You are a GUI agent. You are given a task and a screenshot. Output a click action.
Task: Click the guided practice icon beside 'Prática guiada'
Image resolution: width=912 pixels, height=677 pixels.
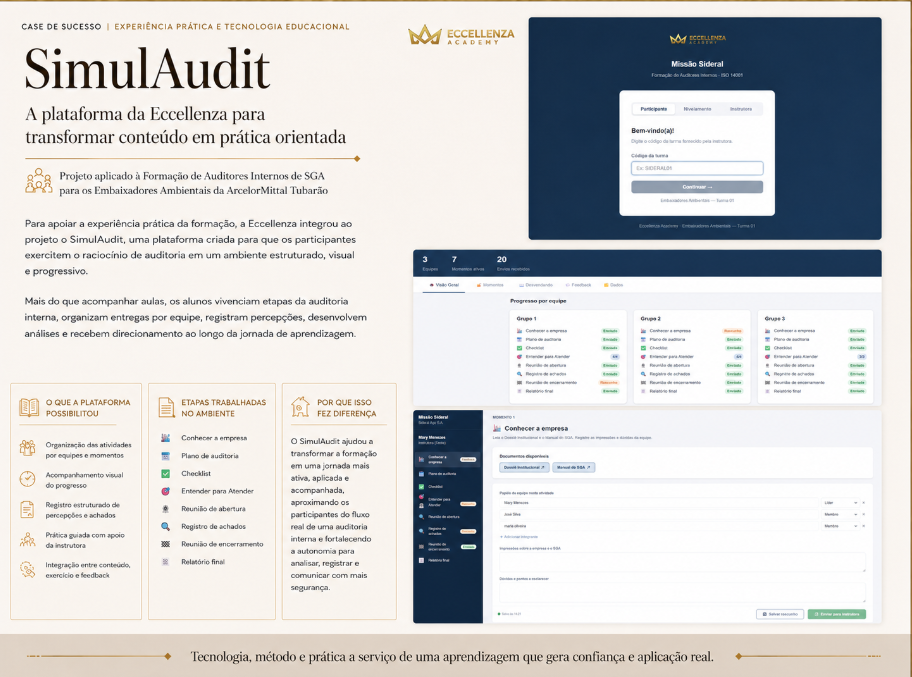pyautogui.click(x=27, y=540)
